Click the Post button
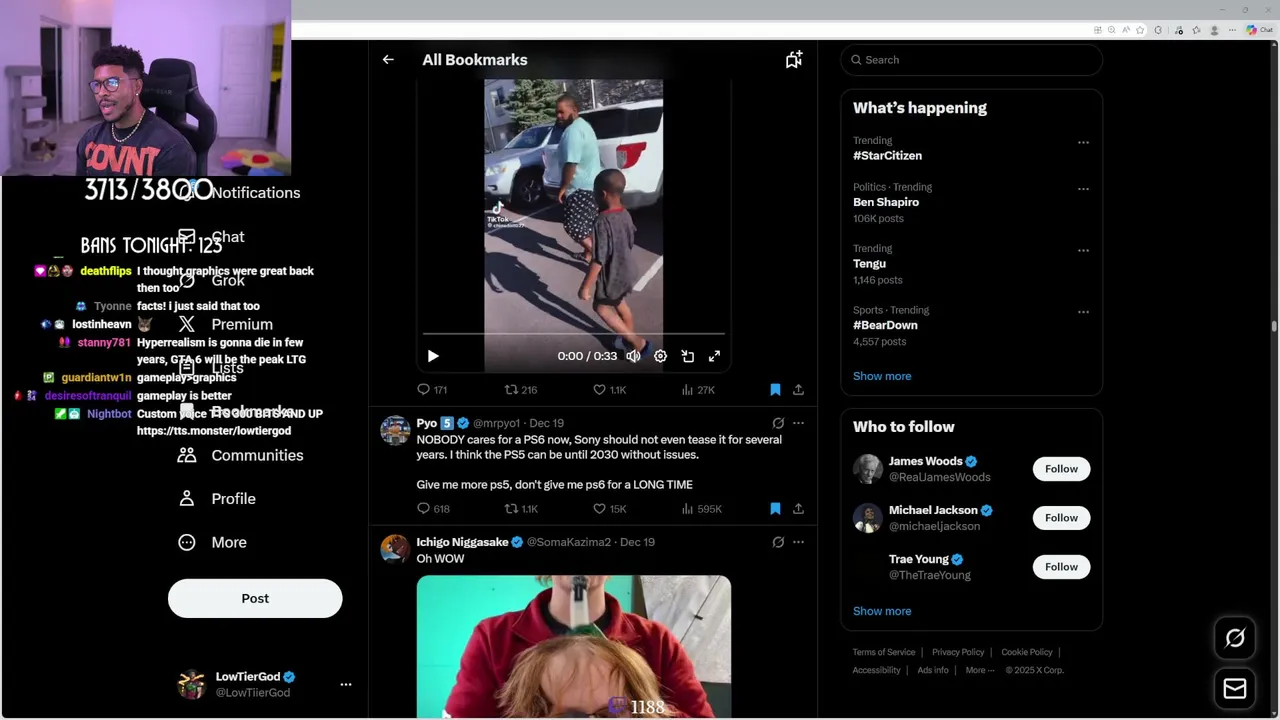The image size is (1280, 720). click(x=255, y=598)
